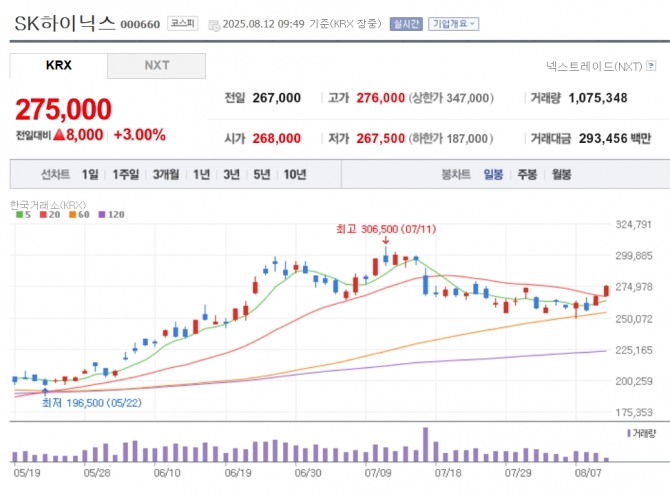Screen dimensions: 670x493
Task: Click the 거래대금 293,456 백만 value
Action: click(x=615, y=138)
